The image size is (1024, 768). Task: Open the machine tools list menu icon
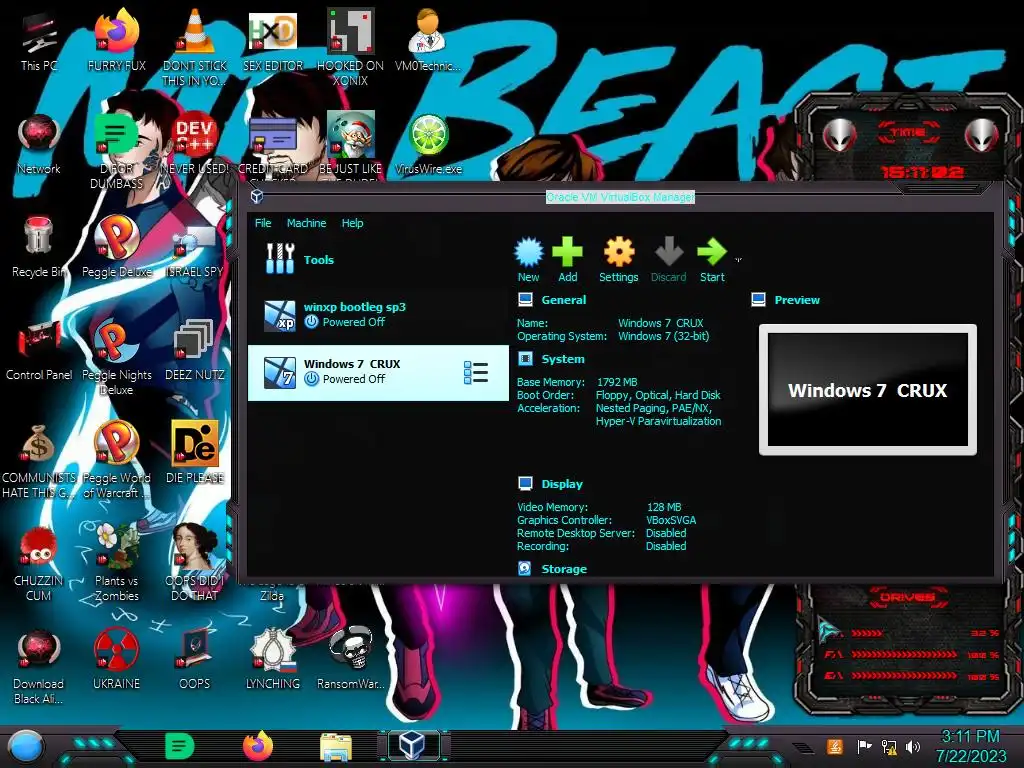pyautogui.click(x=475, y=373)
